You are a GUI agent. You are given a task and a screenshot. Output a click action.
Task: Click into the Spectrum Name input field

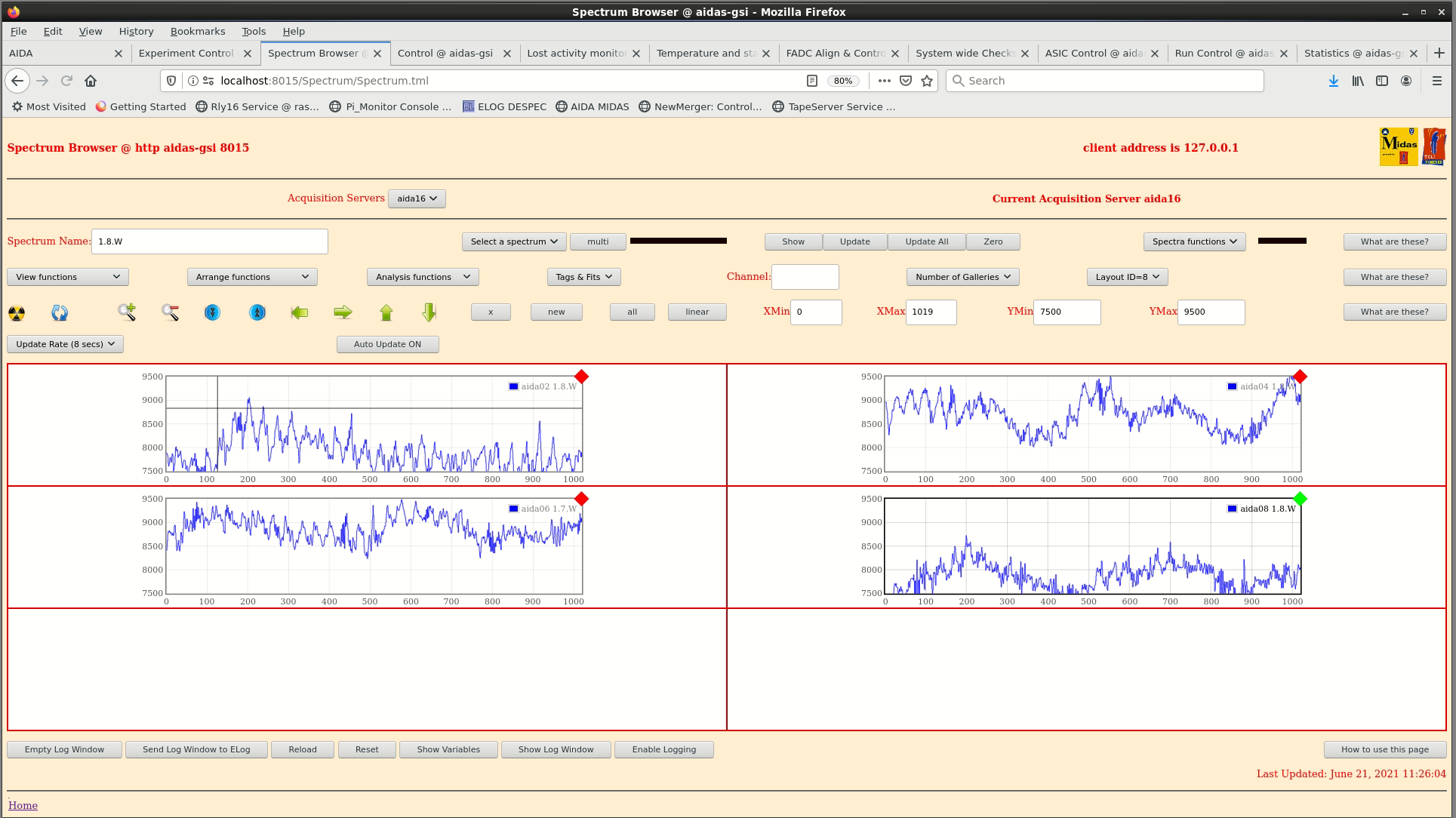(x=209, y=241)
